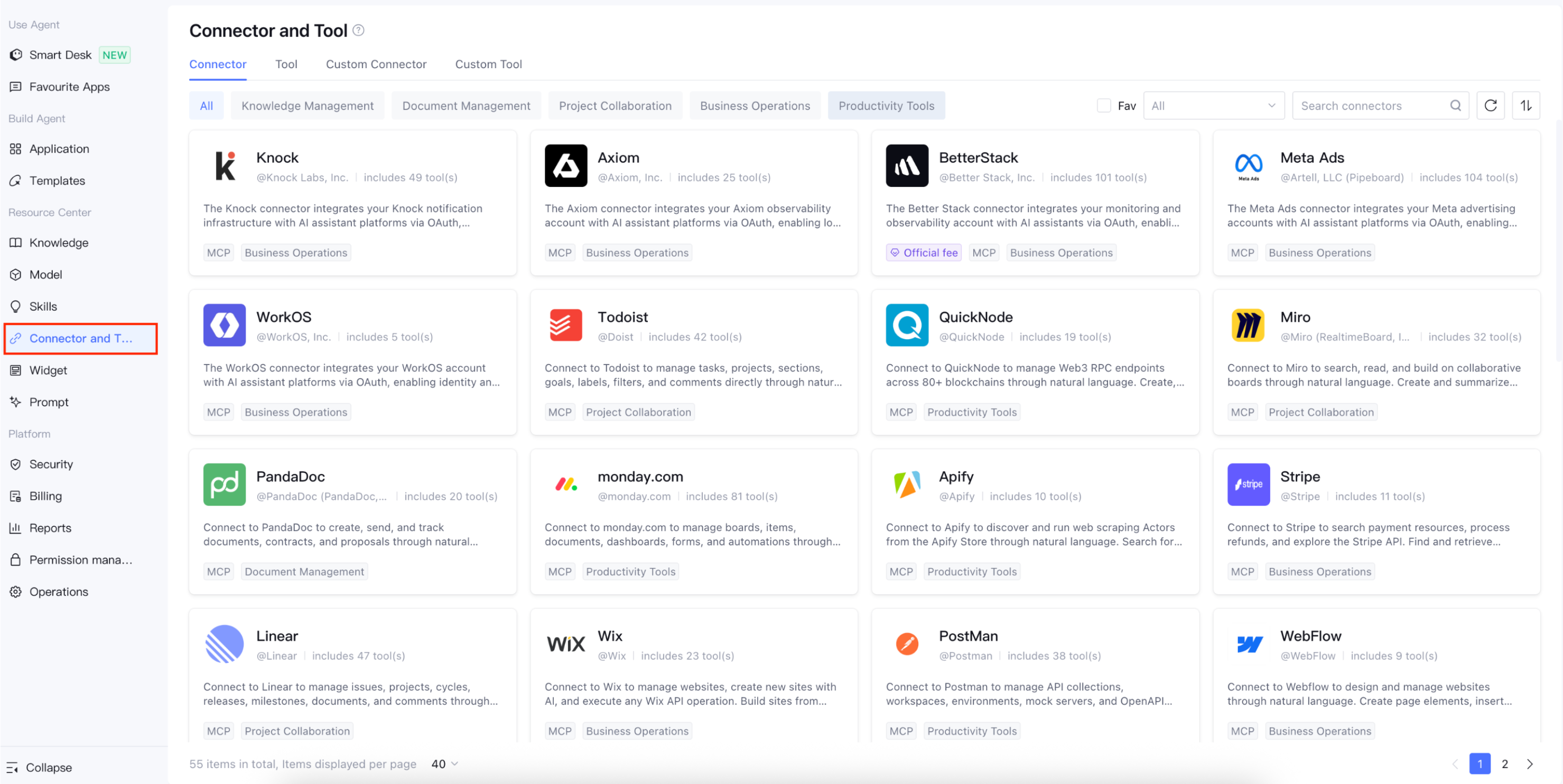Click the Wix logo icon
This screenshot has height=784, width=1563.
click(565, 645)
